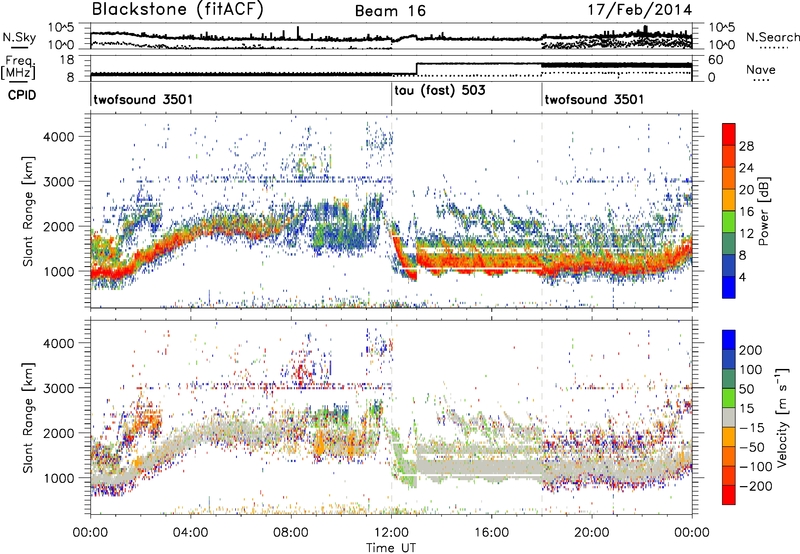800x554 pixels.
Task: Click the 12:00 time tick label
Action: pos(391,533)
